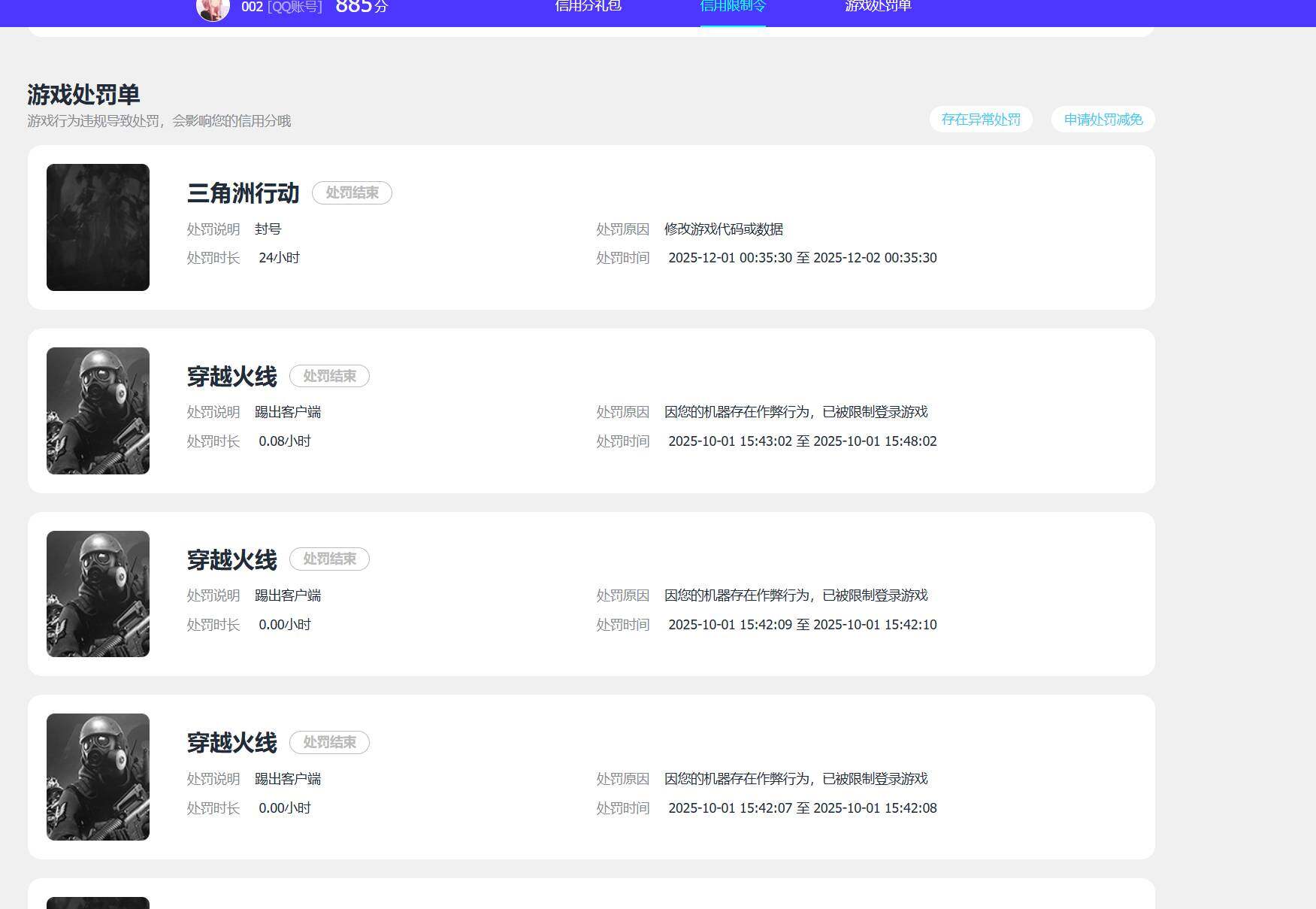This screenshot has height=909, width=1316.
Task: Click the 申请处罚减免 button
Action: point(1103,120)
